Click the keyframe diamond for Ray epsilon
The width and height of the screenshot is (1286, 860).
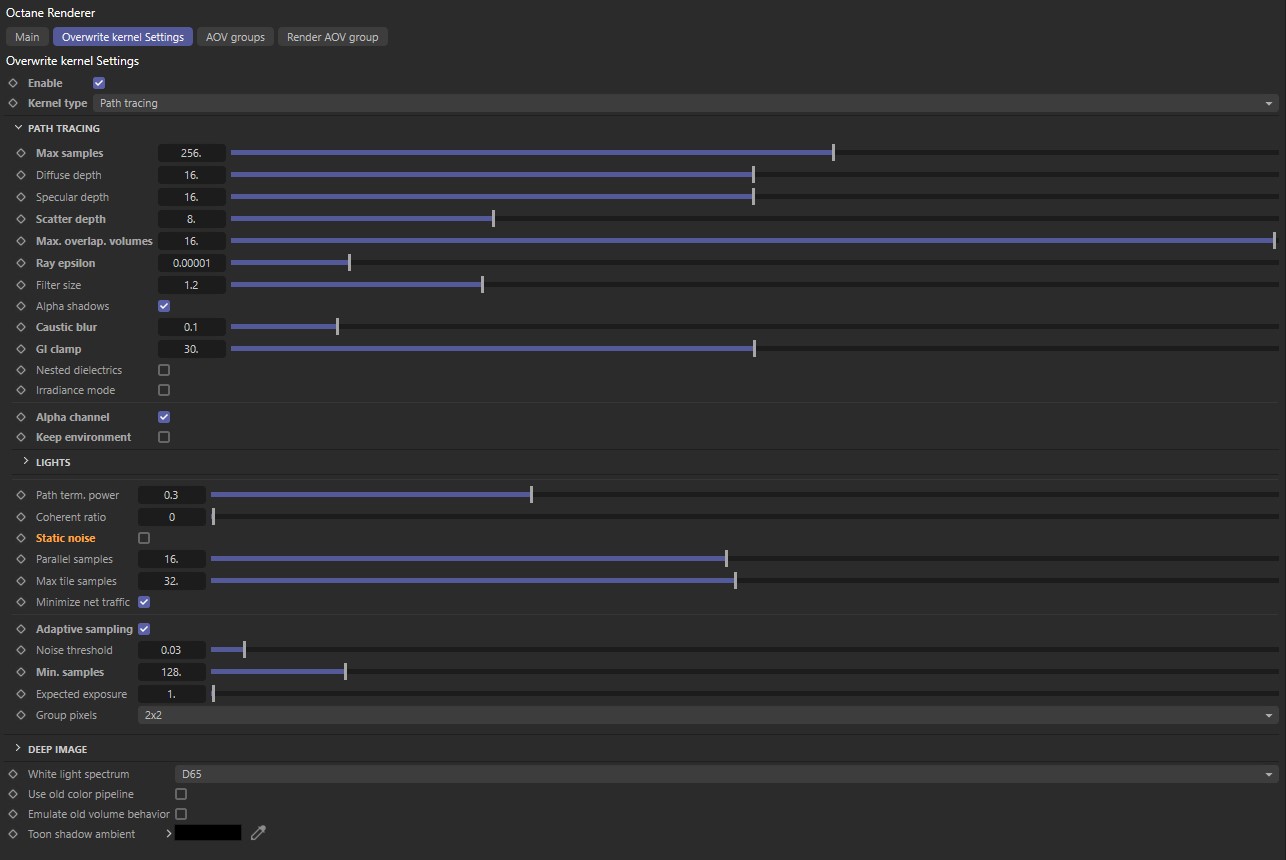pyautogui.click(x=21, y=263)
